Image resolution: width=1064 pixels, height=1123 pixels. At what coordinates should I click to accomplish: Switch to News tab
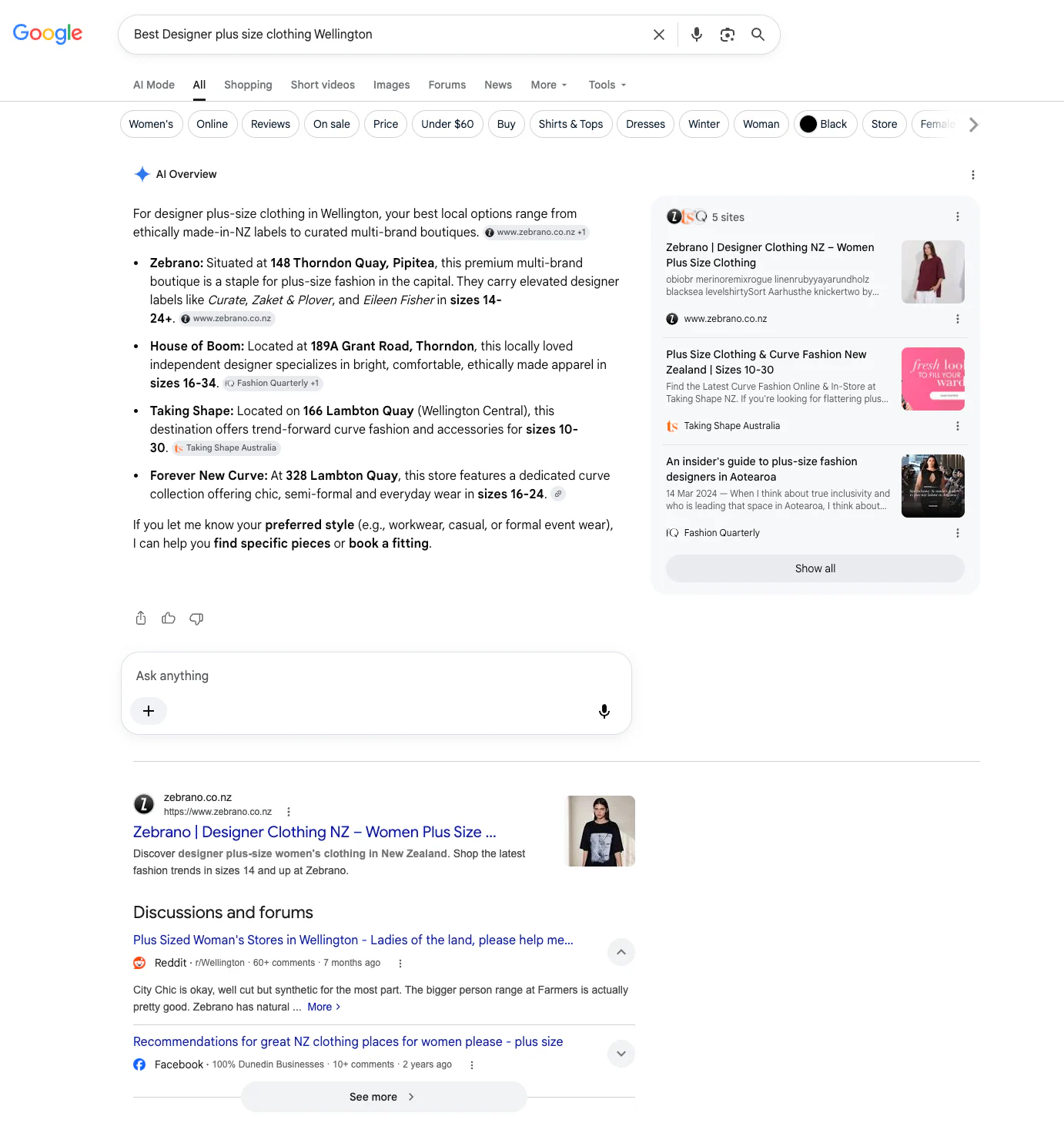click(x=498, y=85)
